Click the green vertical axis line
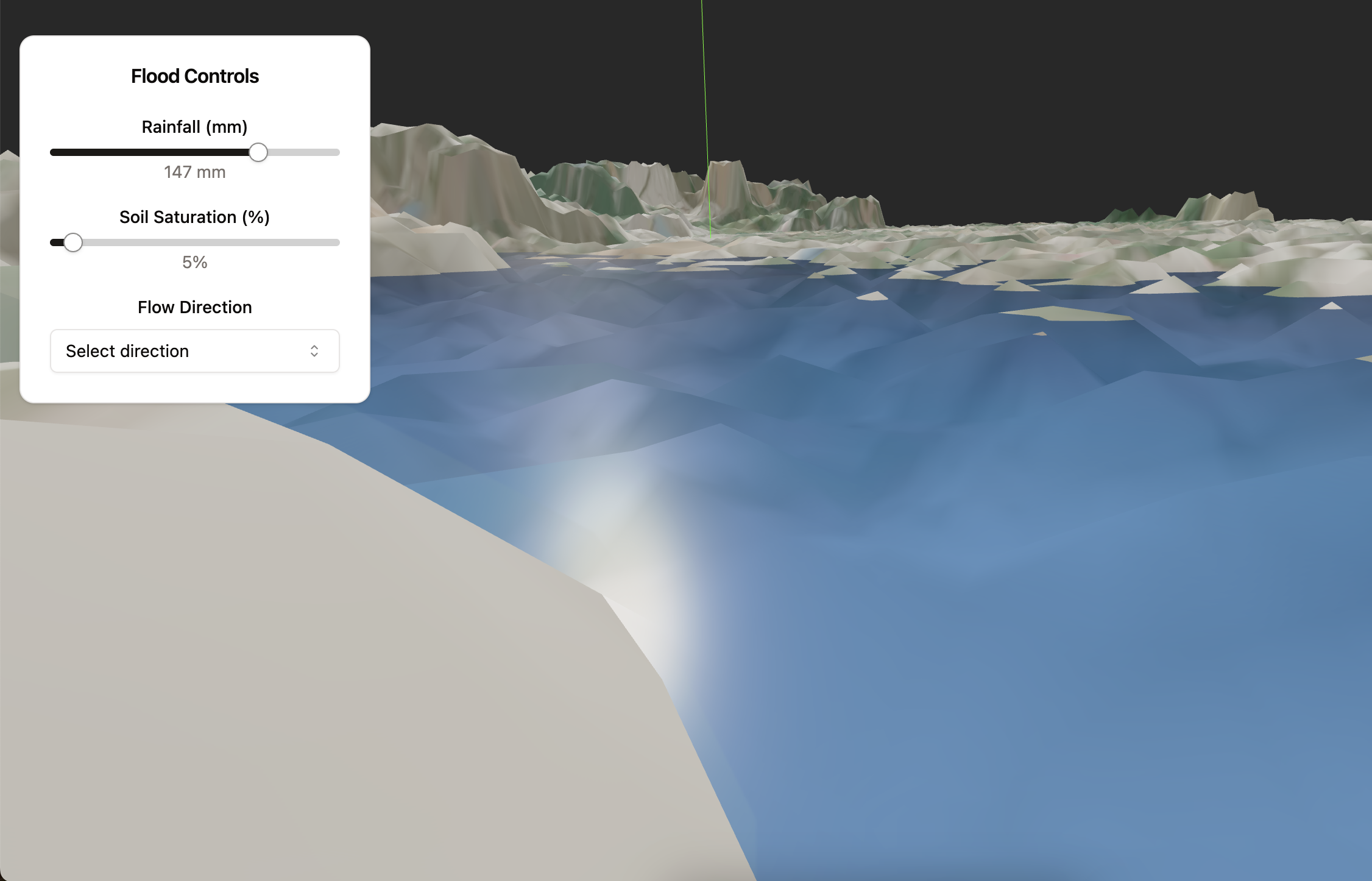1372x881 pixels. tap(704, 91)
